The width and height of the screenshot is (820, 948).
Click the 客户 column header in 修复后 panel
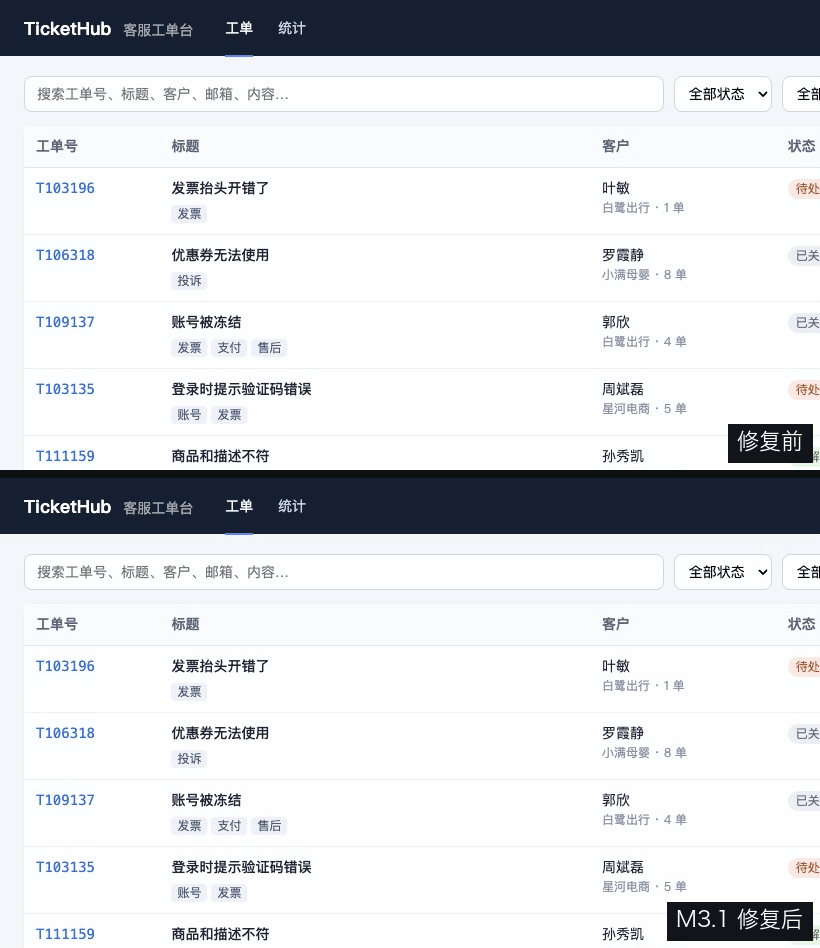pyautogui.click(x=616, y=625)
